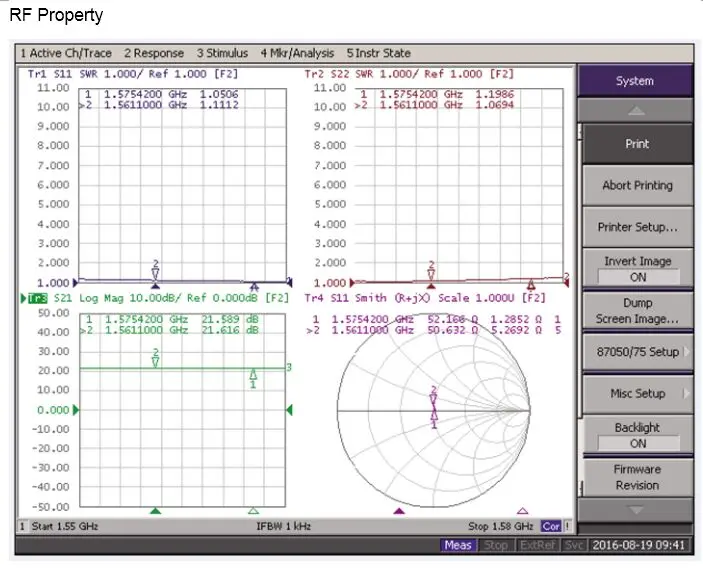Select Tr1 S11 SWR trace title
The image size is (703, 580).
point(133,74)
